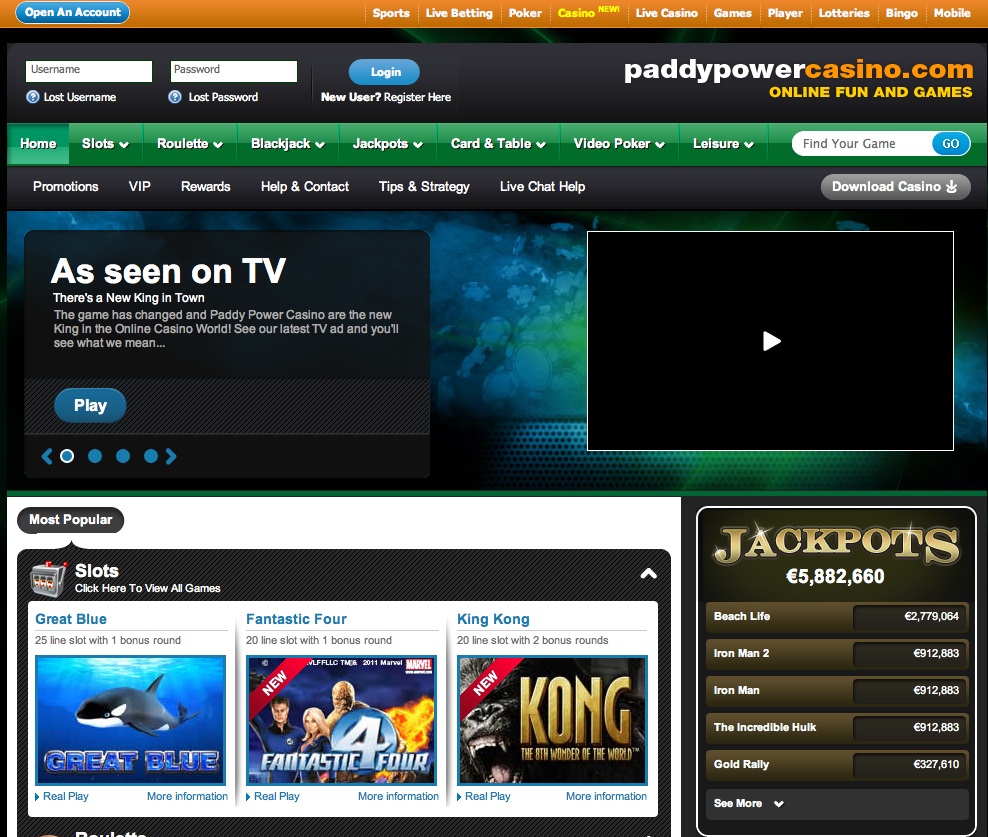Image resolution: width=988 pixels, height=837 pixels.
Task: Open the Fantastic Four game thumbnail
Action: click(x=342, y=720)
